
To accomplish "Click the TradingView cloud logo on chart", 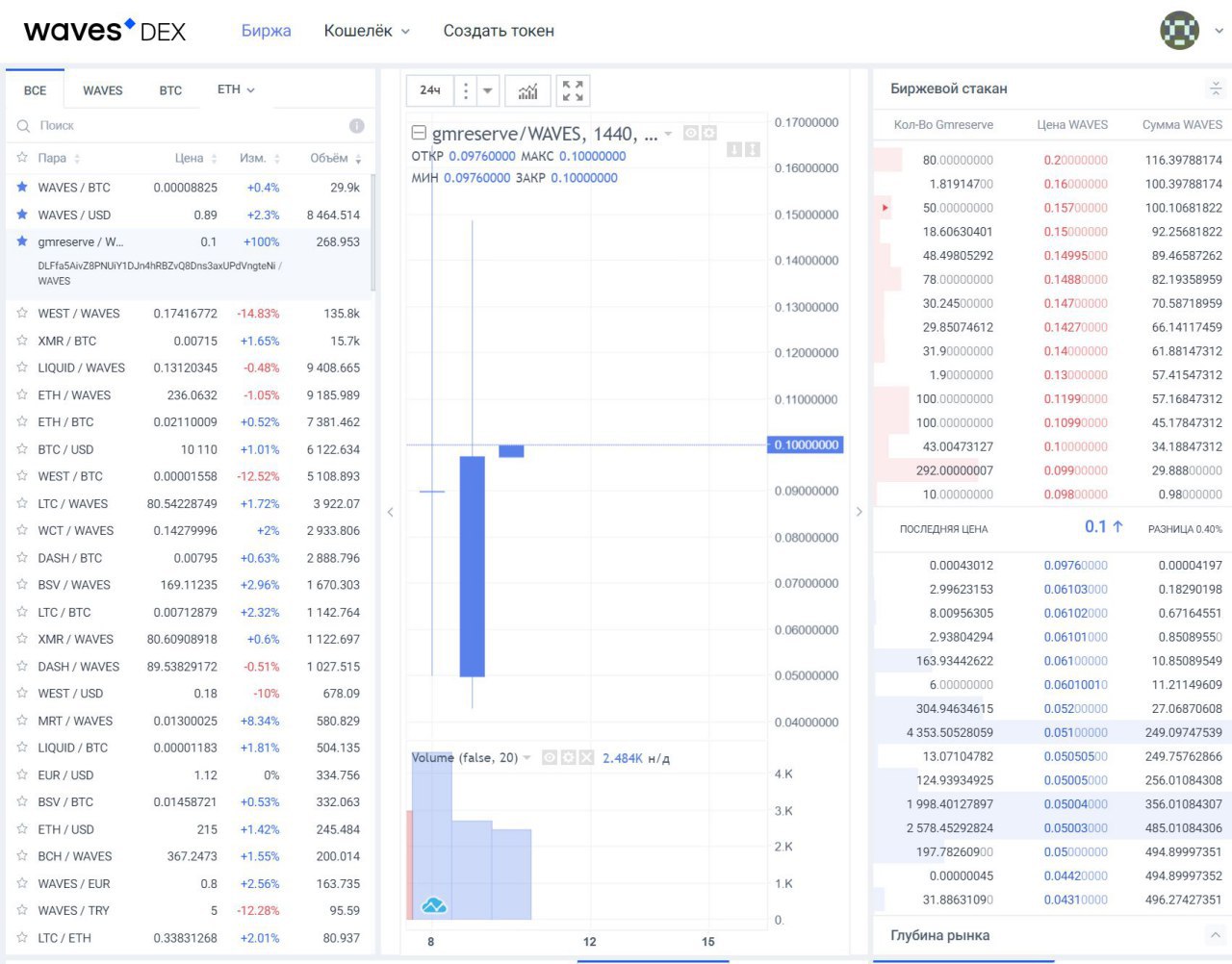I will pyautogui.click(x=434, y=905).
